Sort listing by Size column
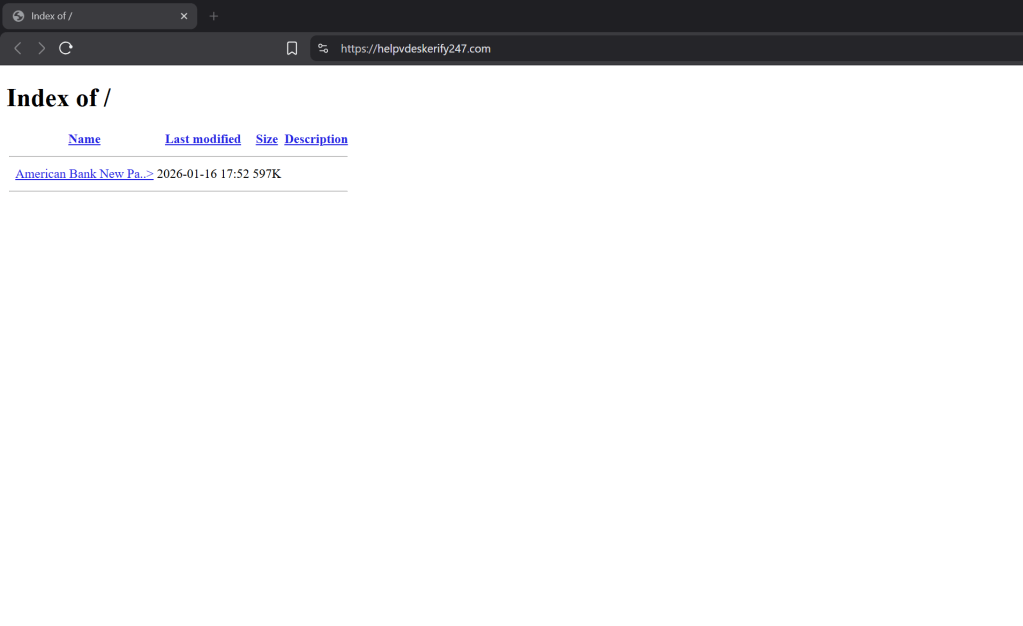Viewport: 1023px width, 626px height. pos(266,139)
